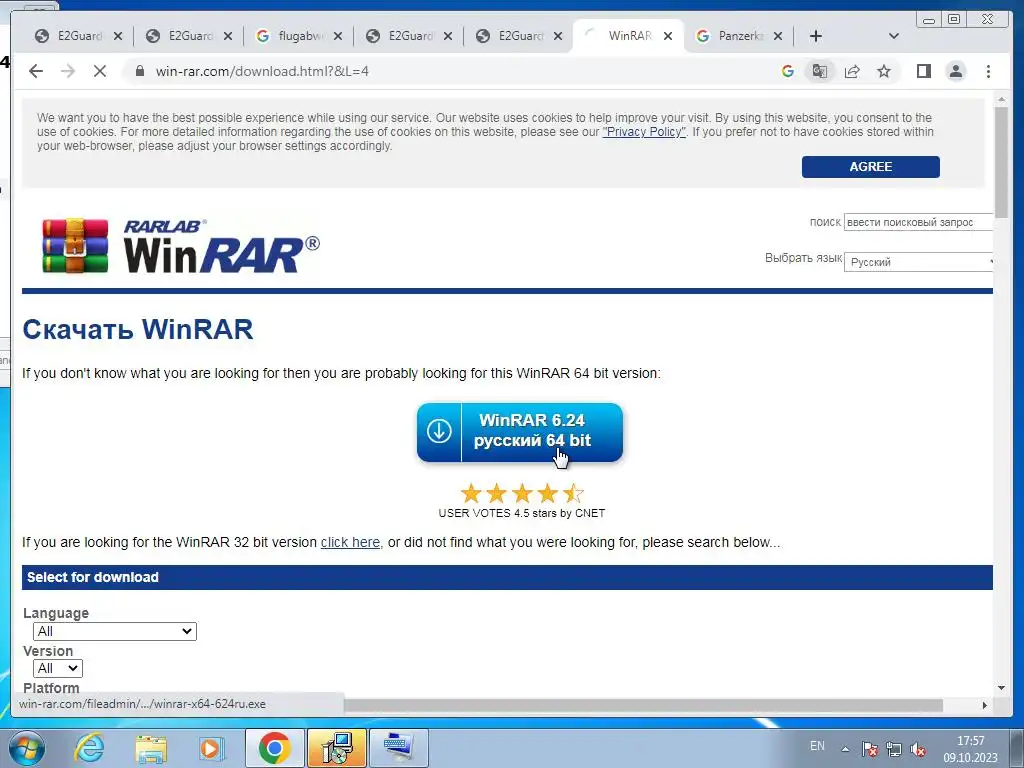Switch to the fourth E2Guard tab

pyautogui.click(x=519, y=36)
